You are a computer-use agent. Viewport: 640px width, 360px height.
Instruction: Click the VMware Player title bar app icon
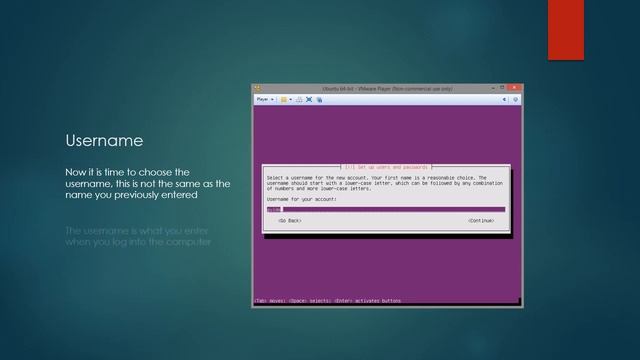258,88
